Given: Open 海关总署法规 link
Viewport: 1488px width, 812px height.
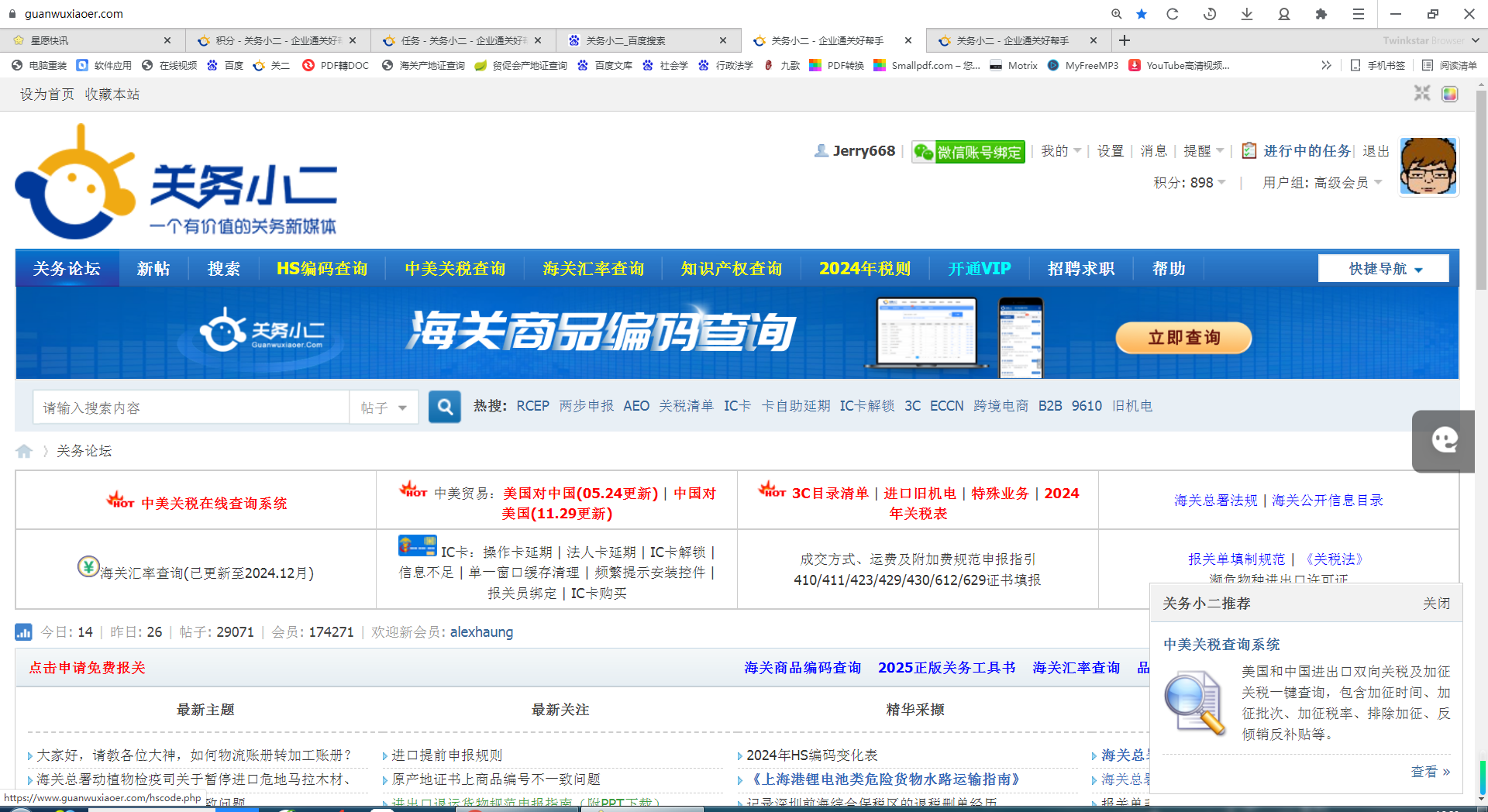Looking at the screenshot, I should 1215,501.
